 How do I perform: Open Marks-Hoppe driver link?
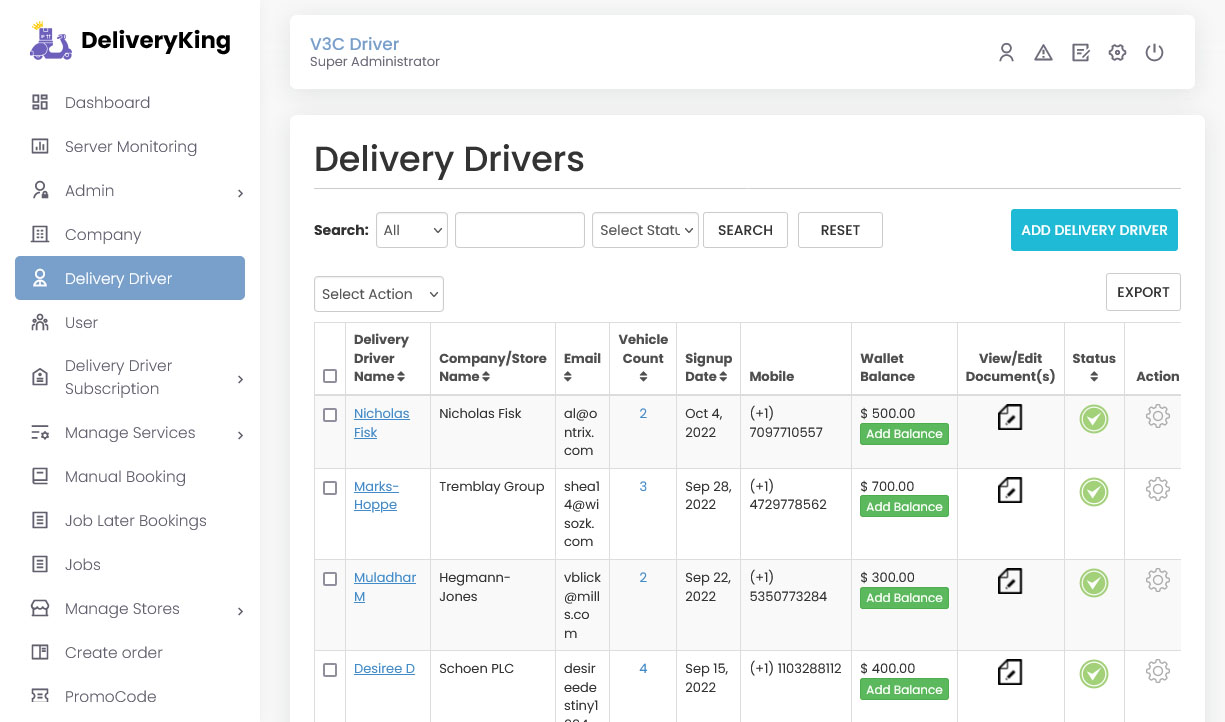tap(376, 496)
